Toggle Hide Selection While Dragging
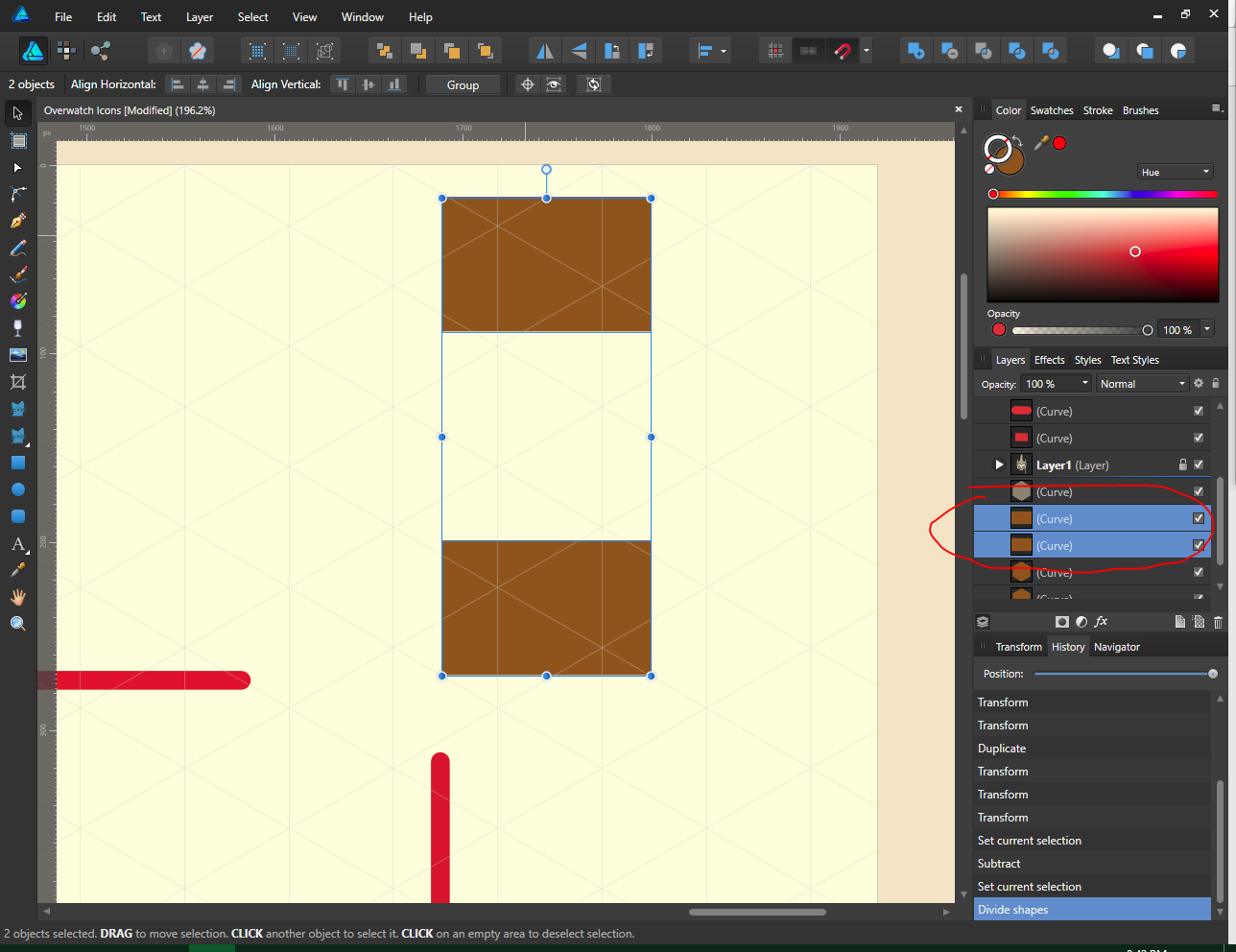The width and height of the screenshot is (1236, 952). coord(554,84)
